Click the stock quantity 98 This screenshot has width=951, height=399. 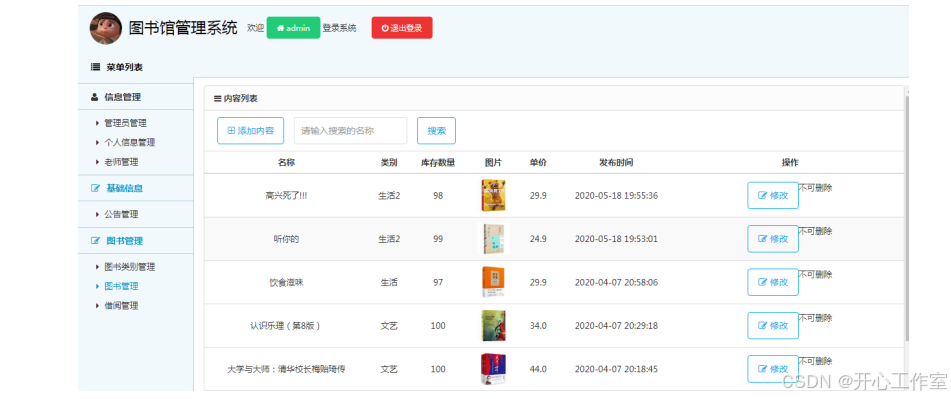click(438, 196)
